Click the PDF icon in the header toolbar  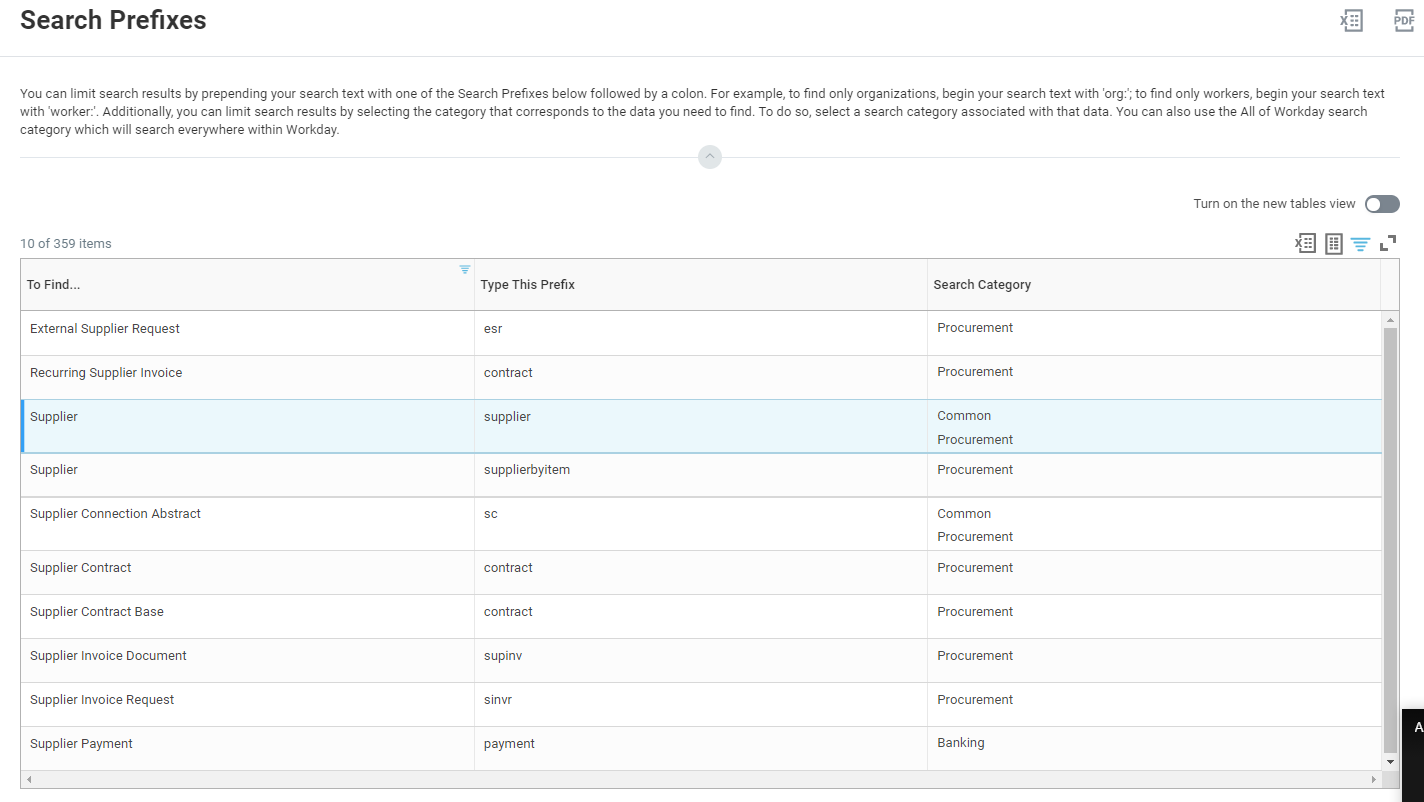pos(1404,20)
